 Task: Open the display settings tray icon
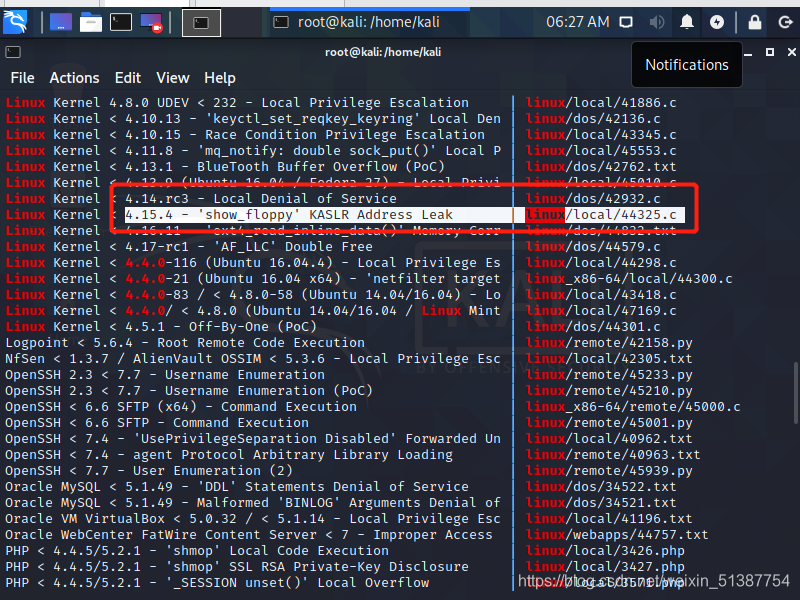[626, 22]
